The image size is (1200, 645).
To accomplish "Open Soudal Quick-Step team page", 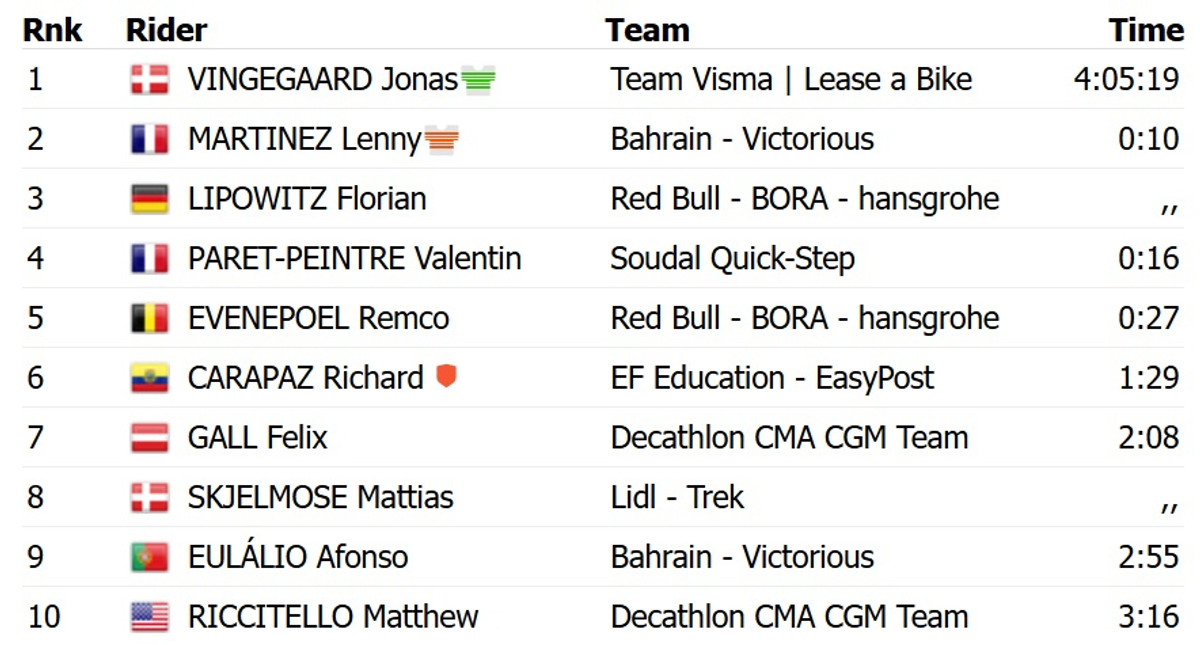I will click(732, 259).
